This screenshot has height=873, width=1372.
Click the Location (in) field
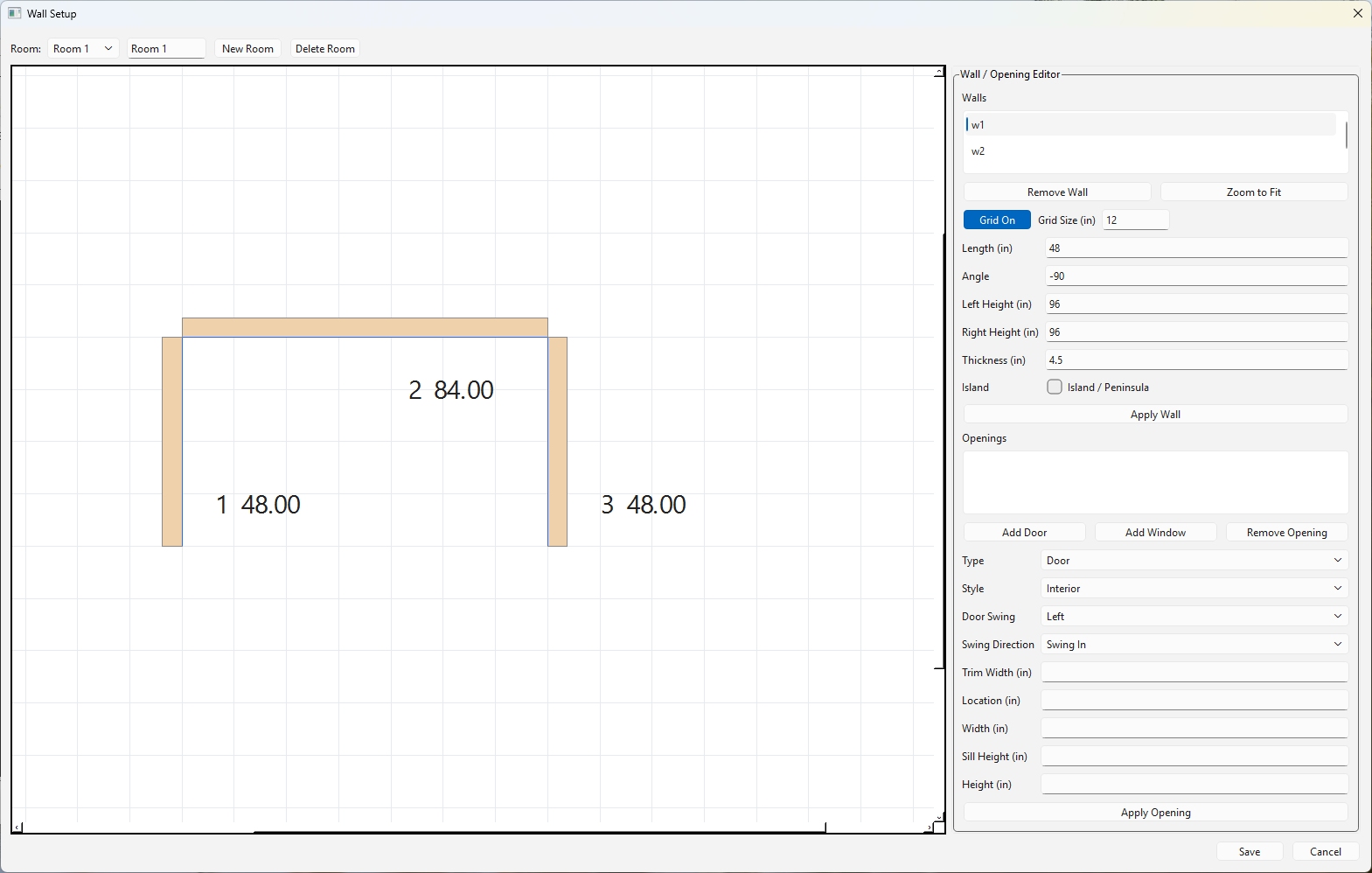[1194, 701]
